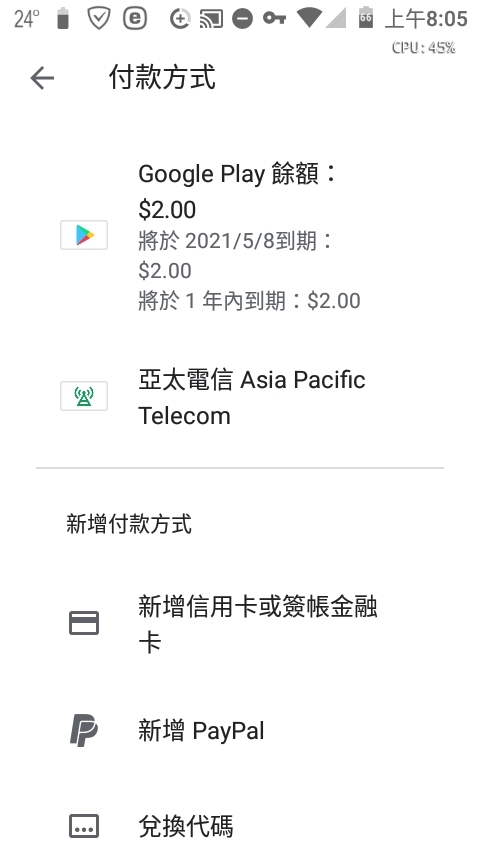
Task: Tap the shield icon in status bar
Action: [x=99, y=19]
